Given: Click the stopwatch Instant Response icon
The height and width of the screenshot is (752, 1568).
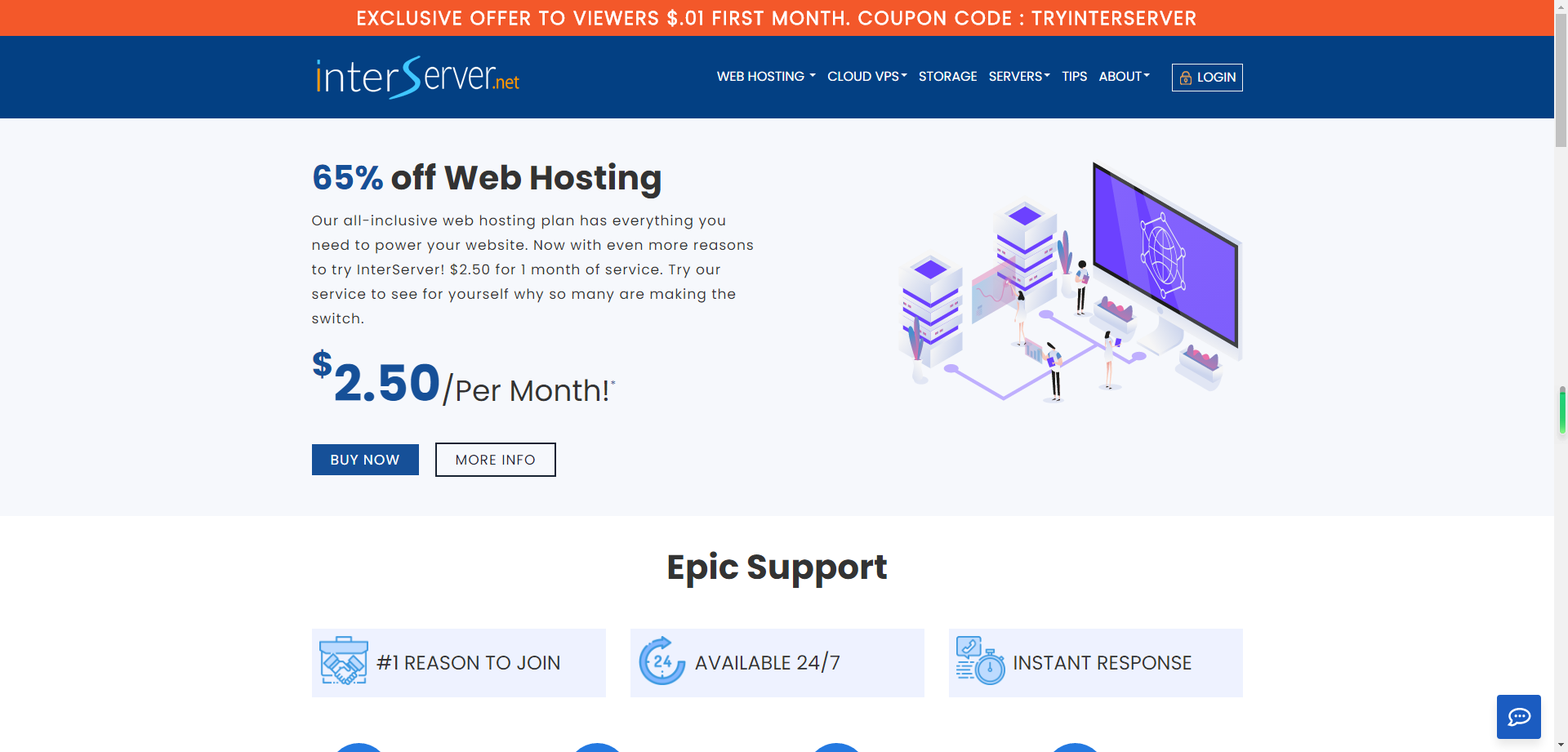Looking at the screenshot, I should click(x=980, y=661).
